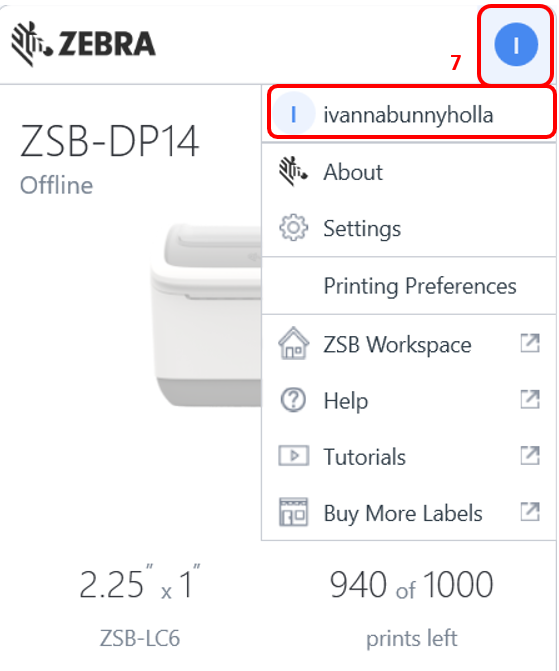Open Printing Preferences

[x=409, y=285]
